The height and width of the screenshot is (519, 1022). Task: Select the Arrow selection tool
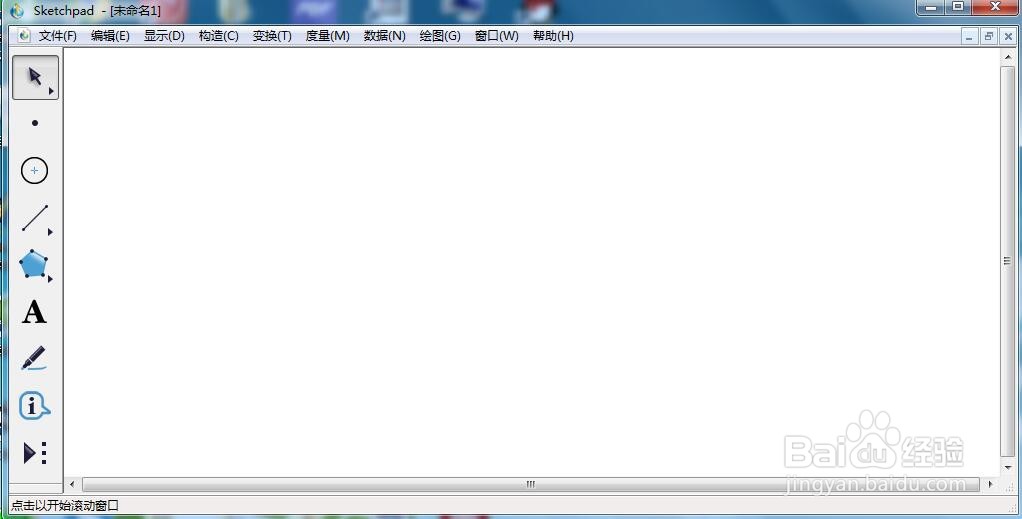pos(35,77)
